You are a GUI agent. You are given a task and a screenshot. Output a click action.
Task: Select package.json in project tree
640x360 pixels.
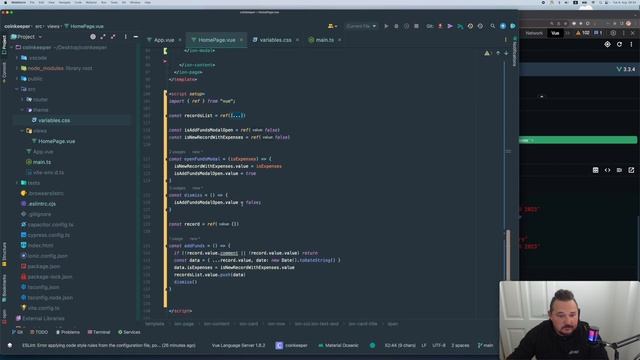click(44, 266)
